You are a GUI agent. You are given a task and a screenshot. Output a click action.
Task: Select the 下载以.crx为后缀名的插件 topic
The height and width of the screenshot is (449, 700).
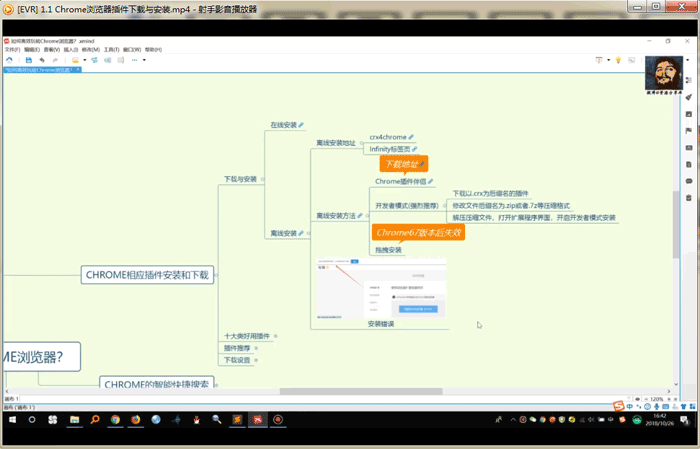point(490,193)
